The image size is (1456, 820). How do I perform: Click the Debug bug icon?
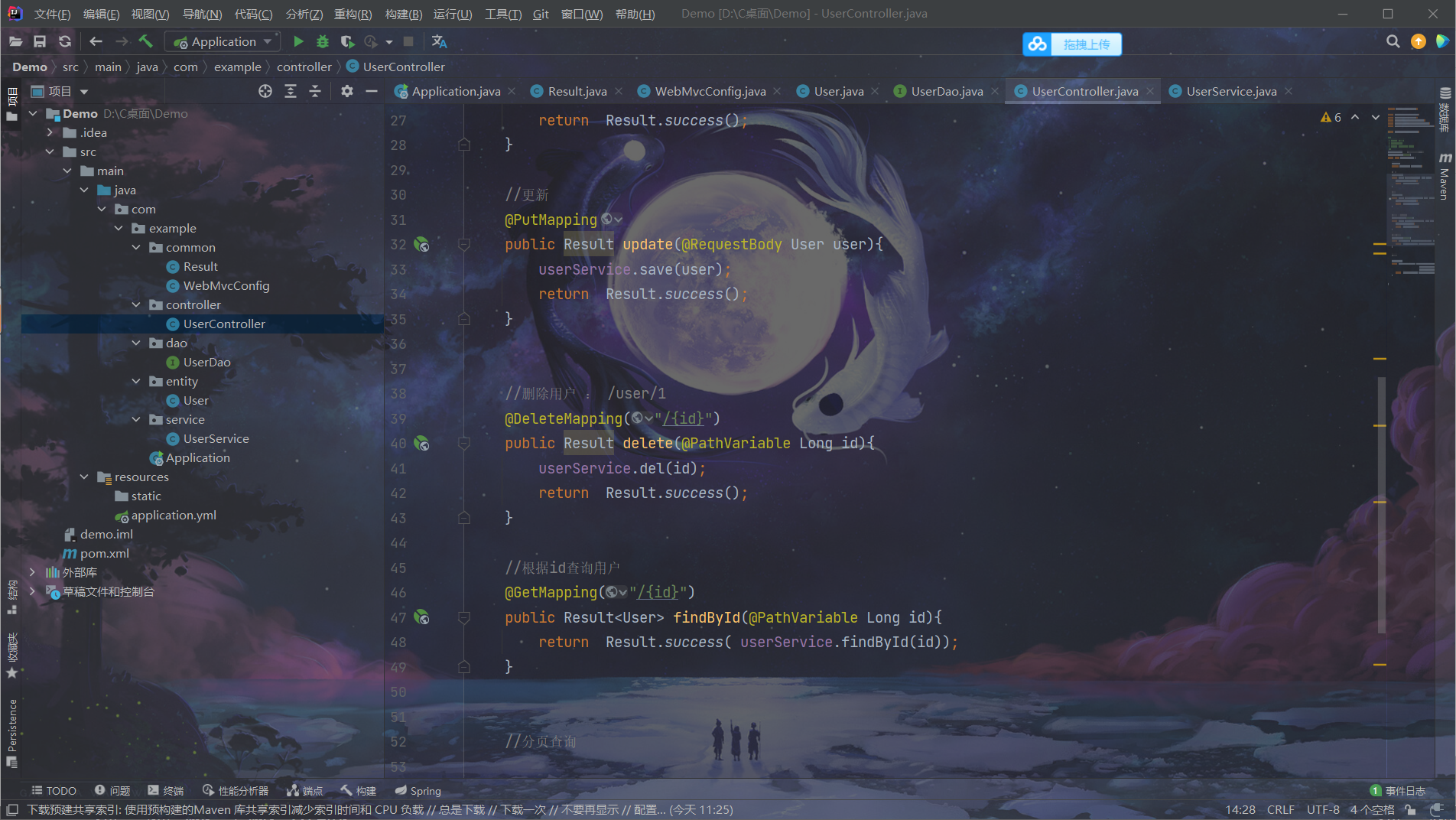(323, 41)
